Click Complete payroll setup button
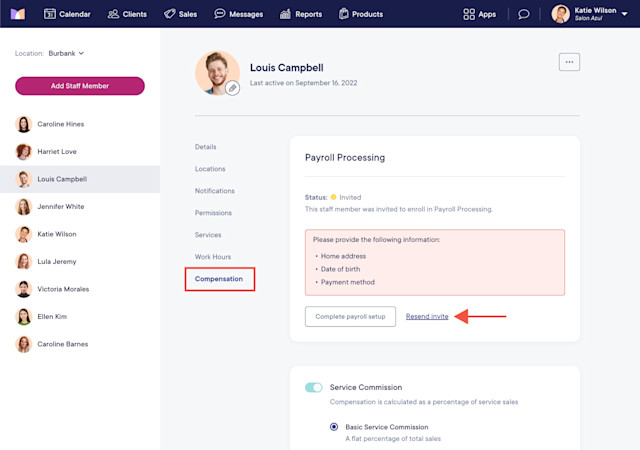Screen dimensions: 640x450 coord(350,316)
